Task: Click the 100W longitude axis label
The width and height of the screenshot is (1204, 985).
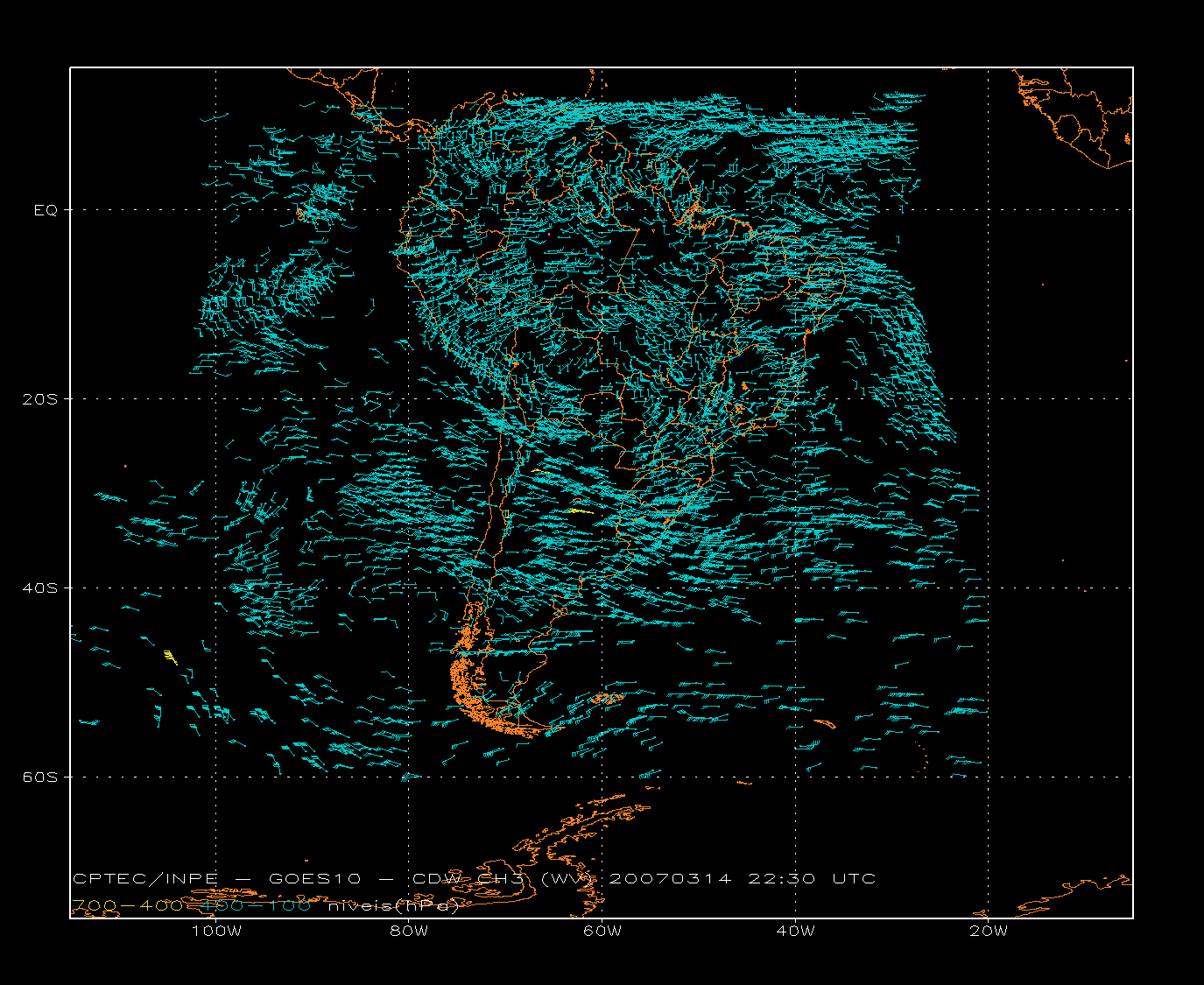Action: pyautogui.click(x=216, y=931)
